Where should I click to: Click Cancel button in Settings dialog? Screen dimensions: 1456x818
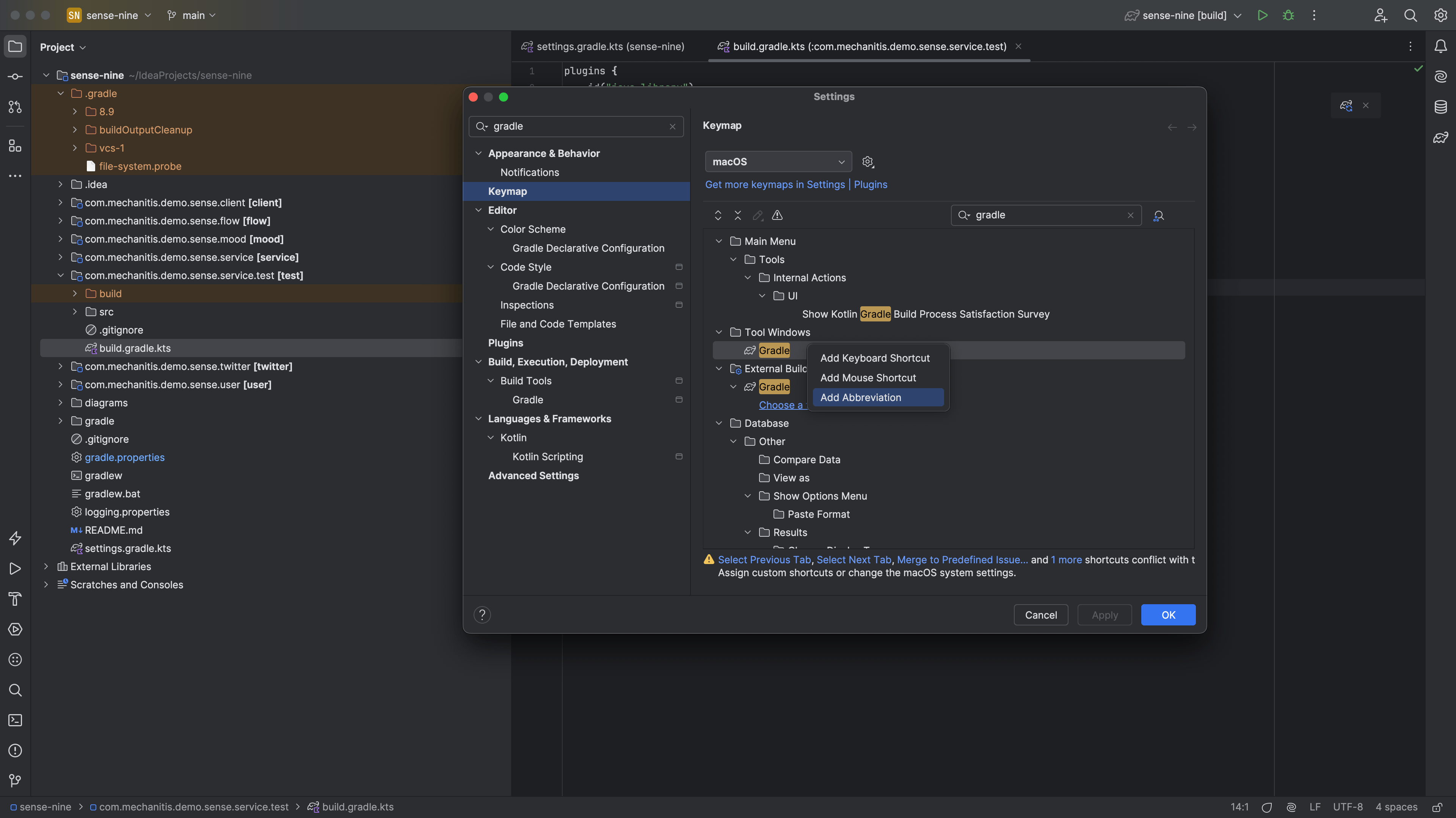coord(1041,614)
